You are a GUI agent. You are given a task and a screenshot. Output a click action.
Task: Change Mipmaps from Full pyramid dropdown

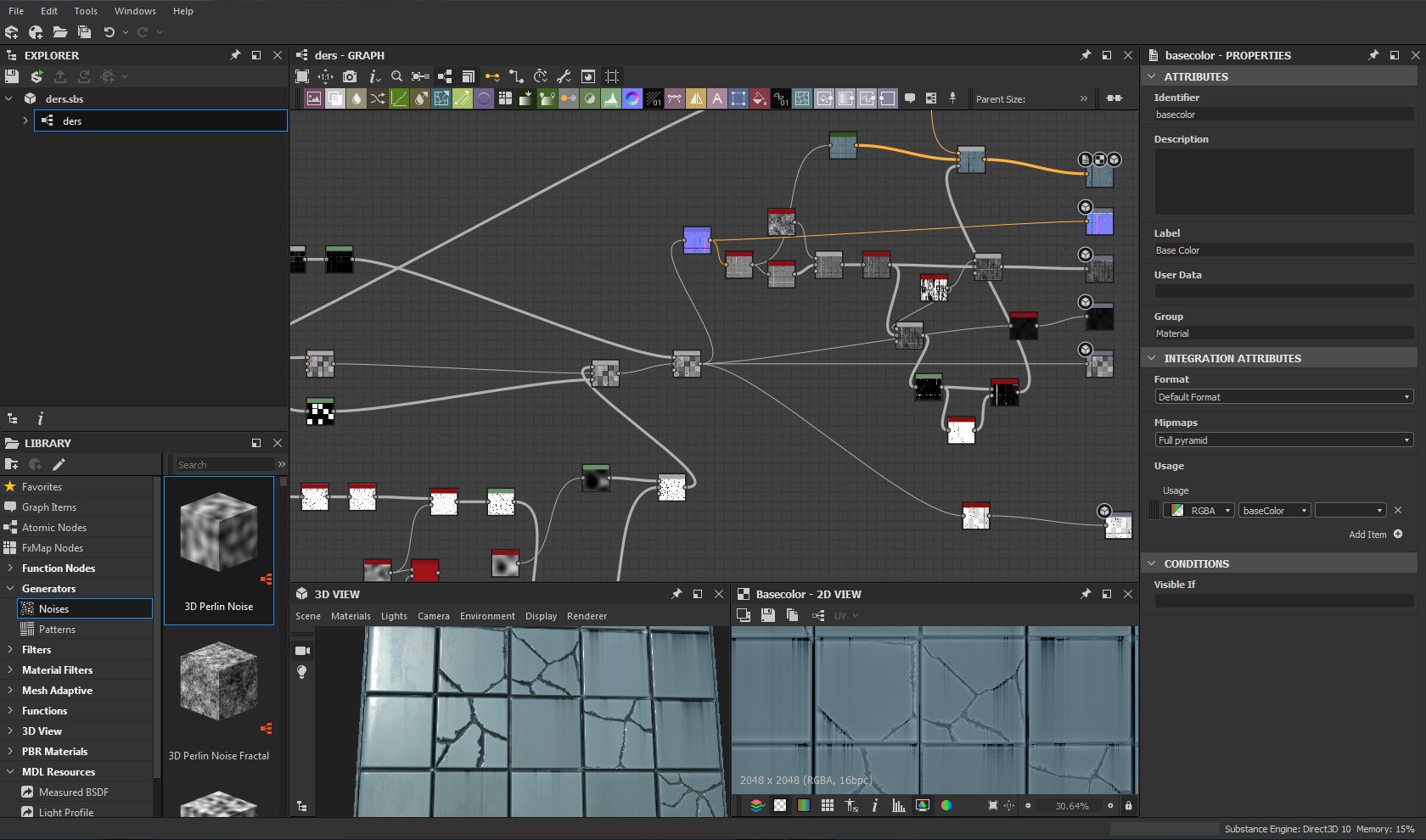coord(1283,440)
